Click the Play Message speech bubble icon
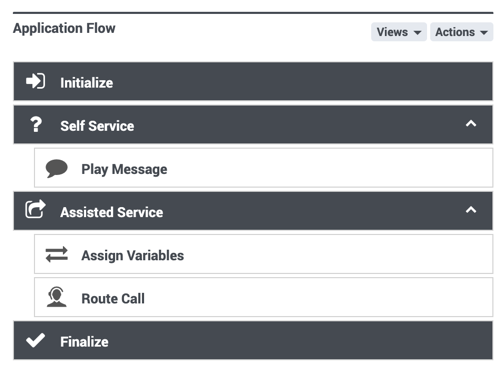 point(57,168)
